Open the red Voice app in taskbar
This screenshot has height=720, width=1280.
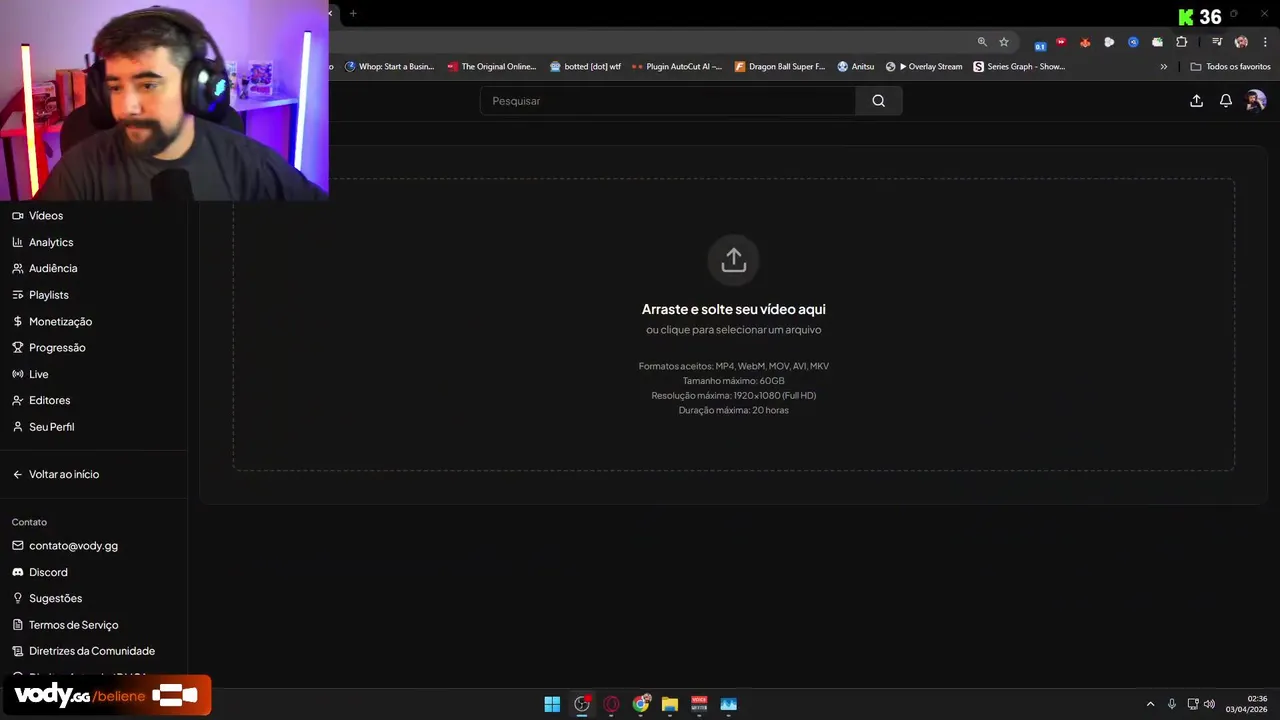click(699, 704)
